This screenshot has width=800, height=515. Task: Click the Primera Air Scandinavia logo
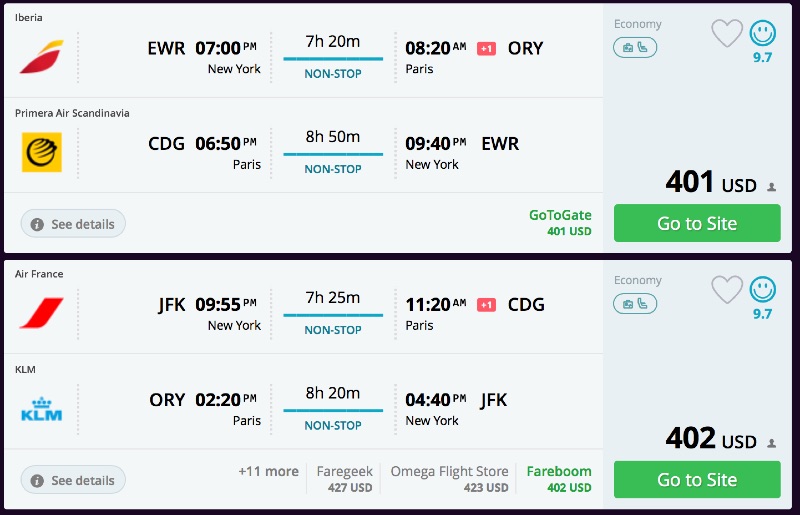coord(41,152)
